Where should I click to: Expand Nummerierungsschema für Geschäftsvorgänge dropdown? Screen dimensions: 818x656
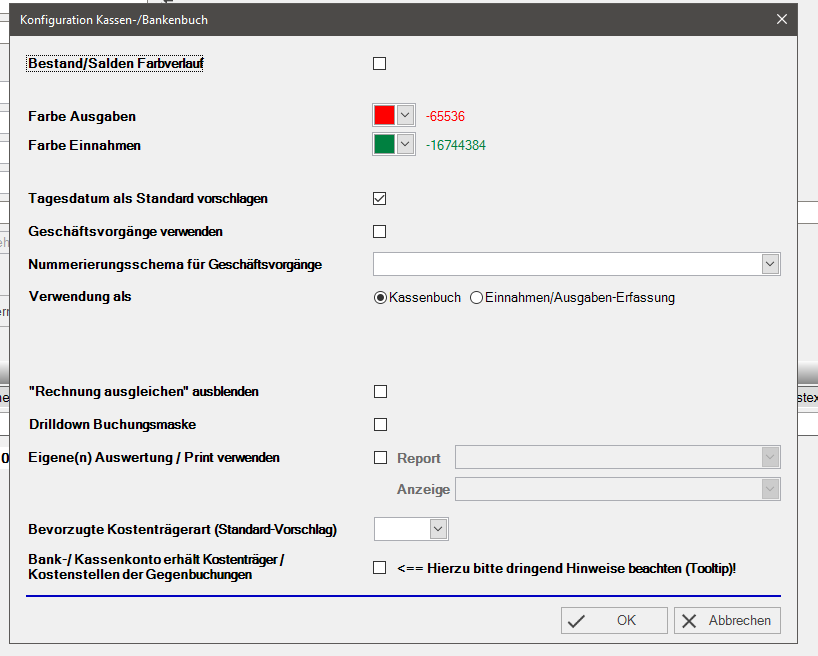[770, 264]
